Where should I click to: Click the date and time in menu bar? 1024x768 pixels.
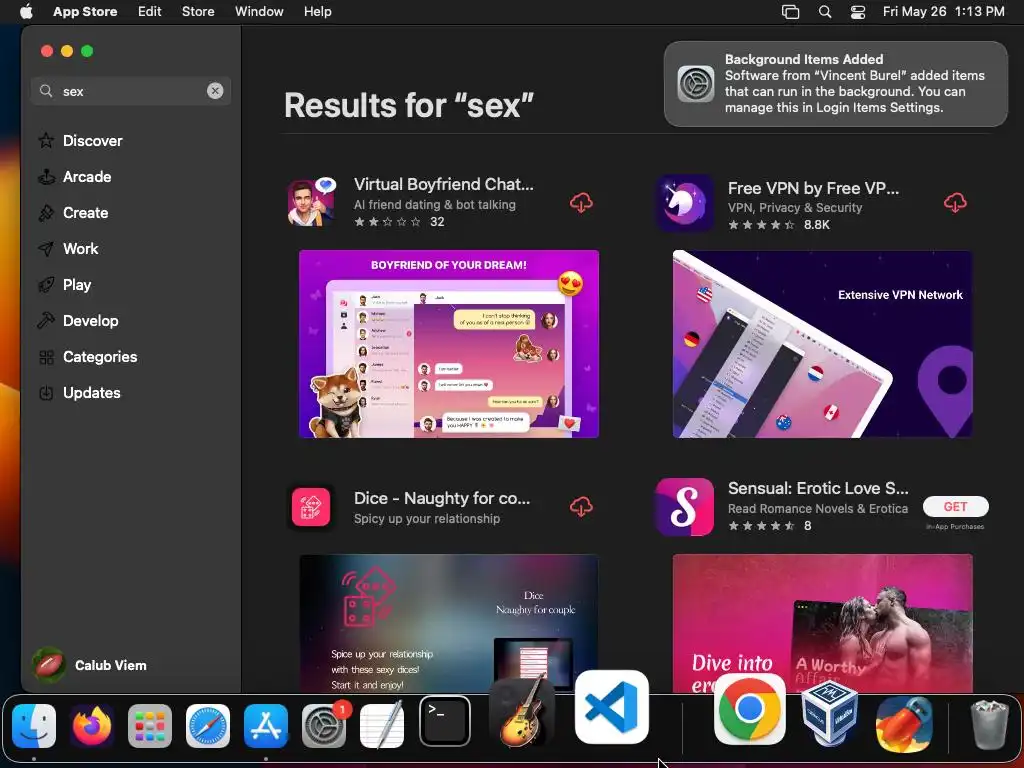tap(943, 12)
